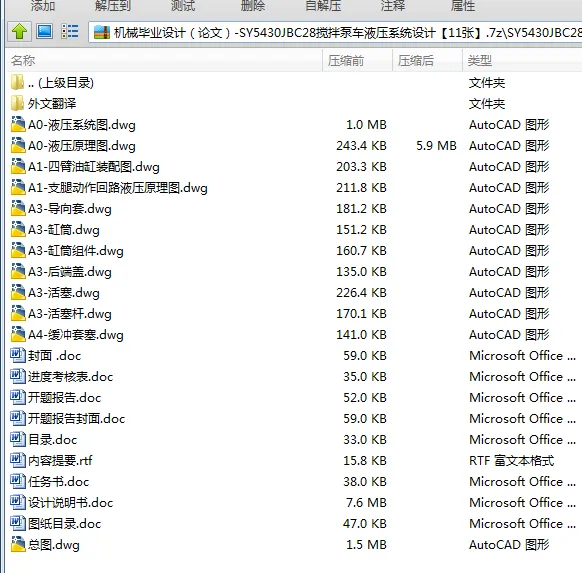Click DWG icon of A3-后端盖.dwg
Image resolution: width=582 pixels, height=573 pixels.
pos(18,271)
